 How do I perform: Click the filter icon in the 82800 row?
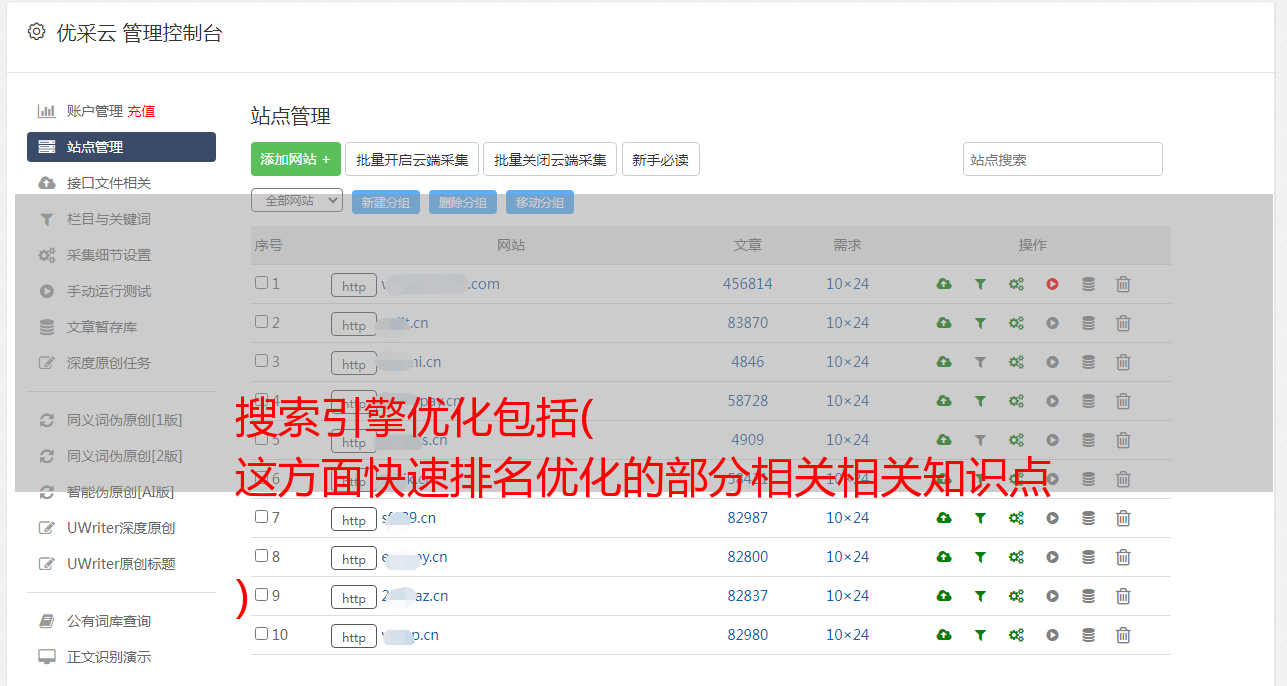pos(980,557)
